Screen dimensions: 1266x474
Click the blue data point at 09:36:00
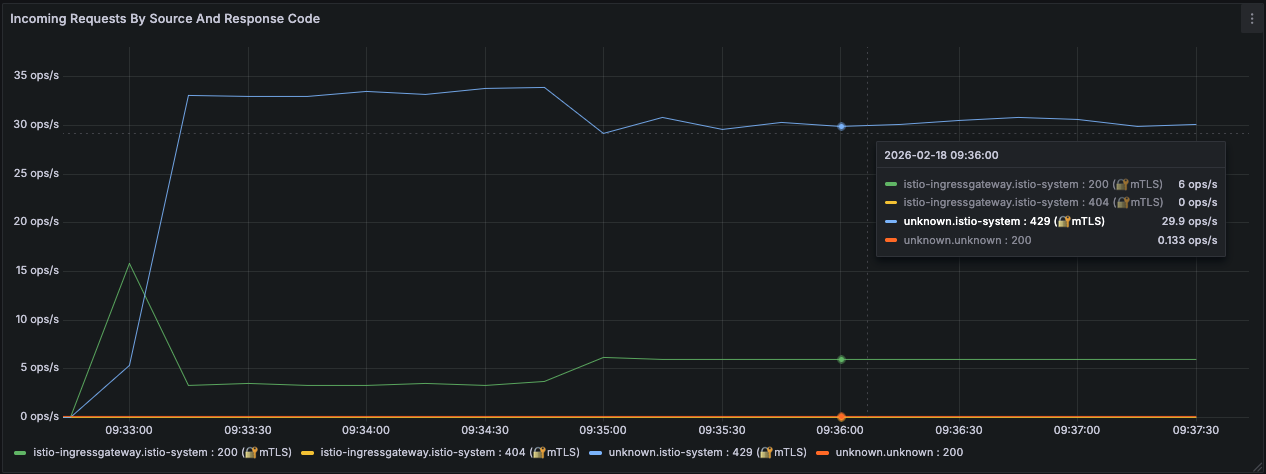[841, 126]
